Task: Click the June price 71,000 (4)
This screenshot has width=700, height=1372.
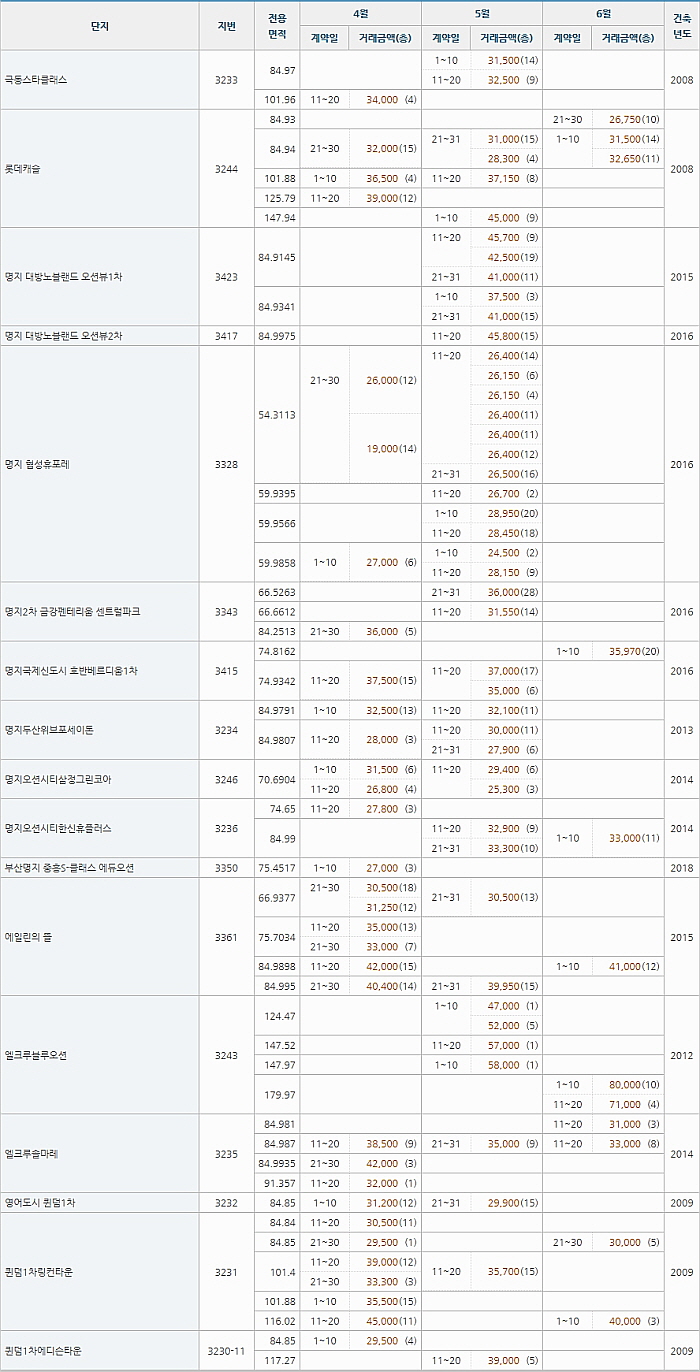Action: tap(634, 1105)
